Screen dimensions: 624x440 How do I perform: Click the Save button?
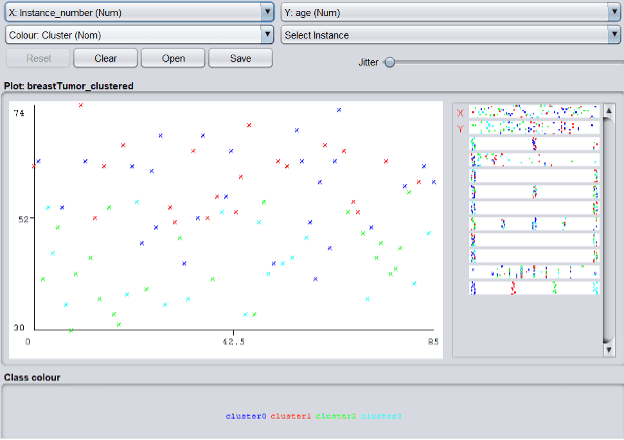coord(240,58)
